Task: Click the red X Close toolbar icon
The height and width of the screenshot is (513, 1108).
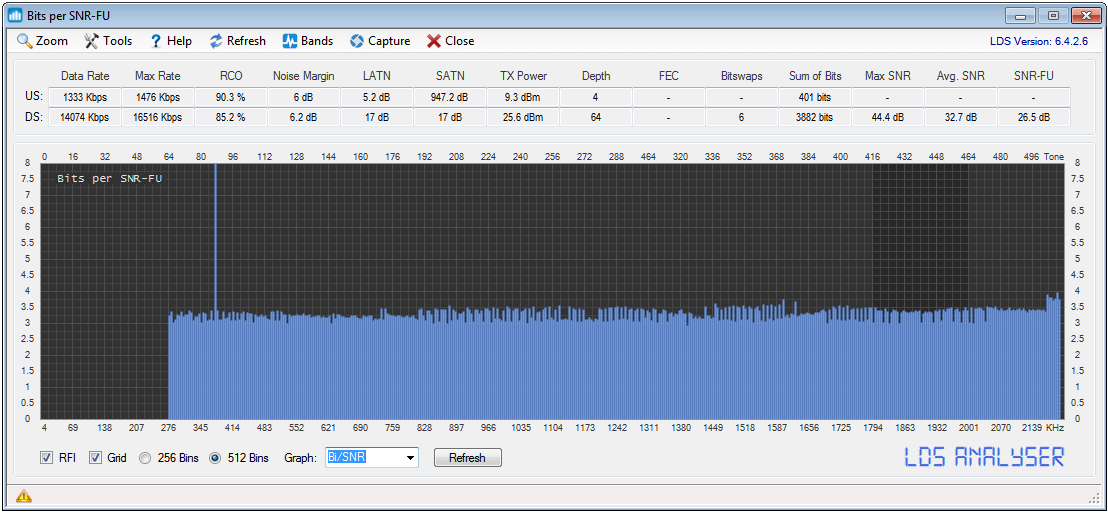Action: point(434,41)
